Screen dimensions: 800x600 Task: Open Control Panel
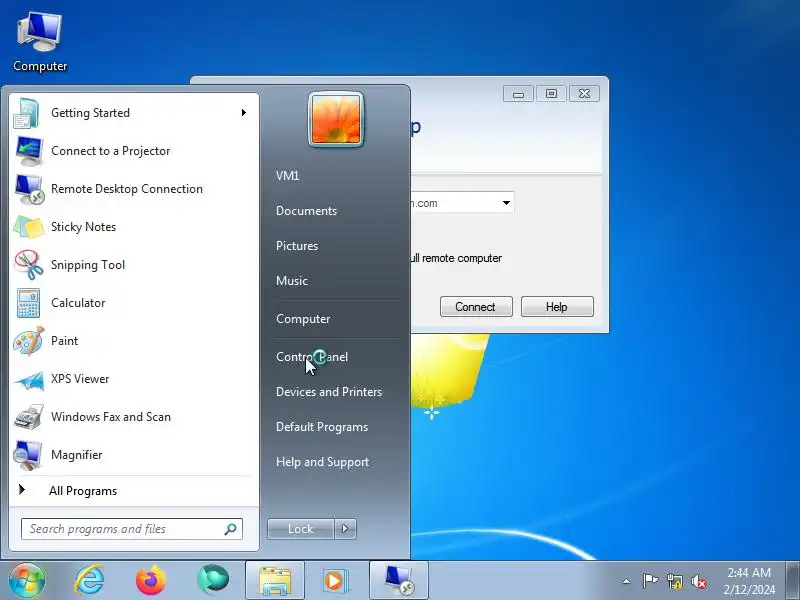pos(312,357)
